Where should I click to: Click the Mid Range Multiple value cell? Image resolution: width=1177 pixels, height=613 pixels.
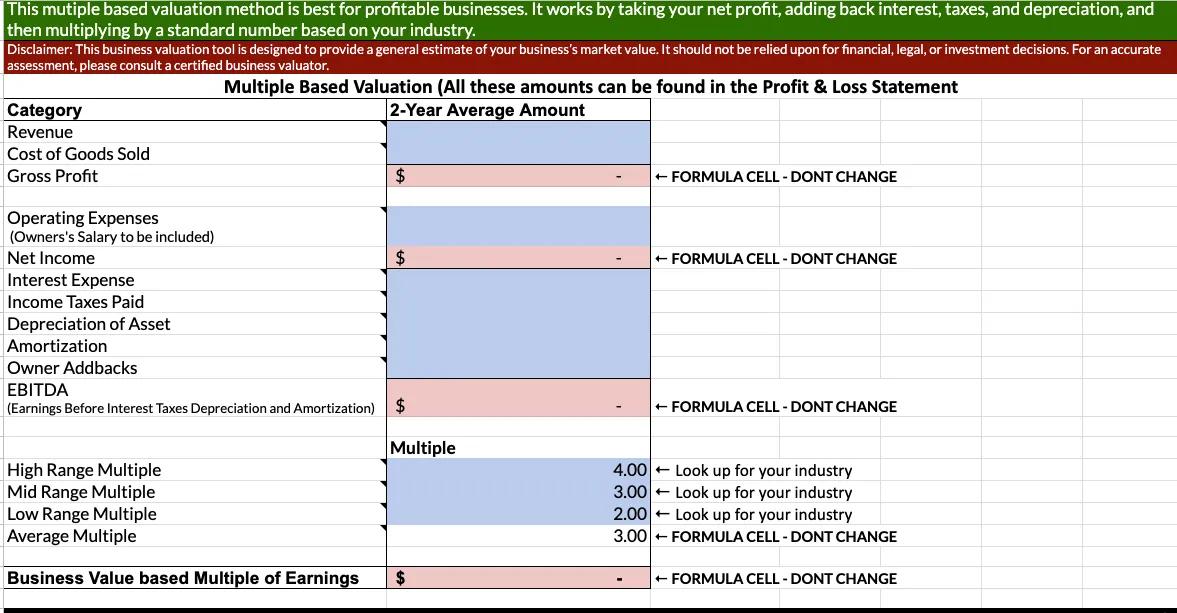coord(518,492)
